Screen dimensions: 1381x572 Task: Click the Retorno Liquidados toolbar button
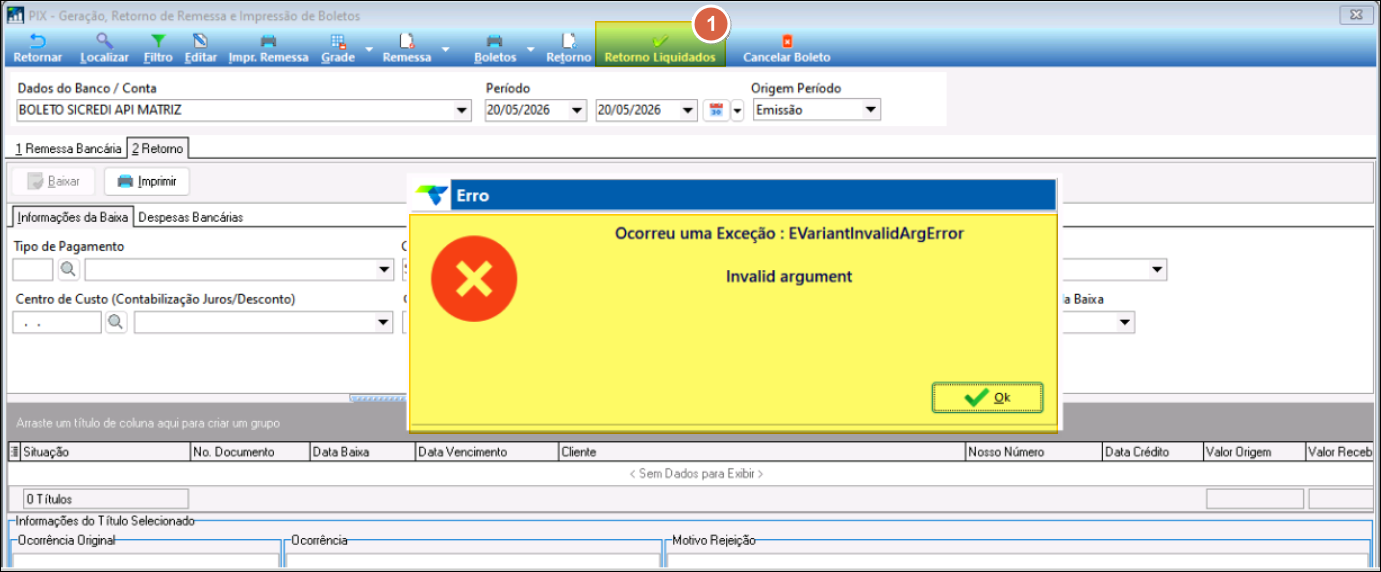point(660,46)
